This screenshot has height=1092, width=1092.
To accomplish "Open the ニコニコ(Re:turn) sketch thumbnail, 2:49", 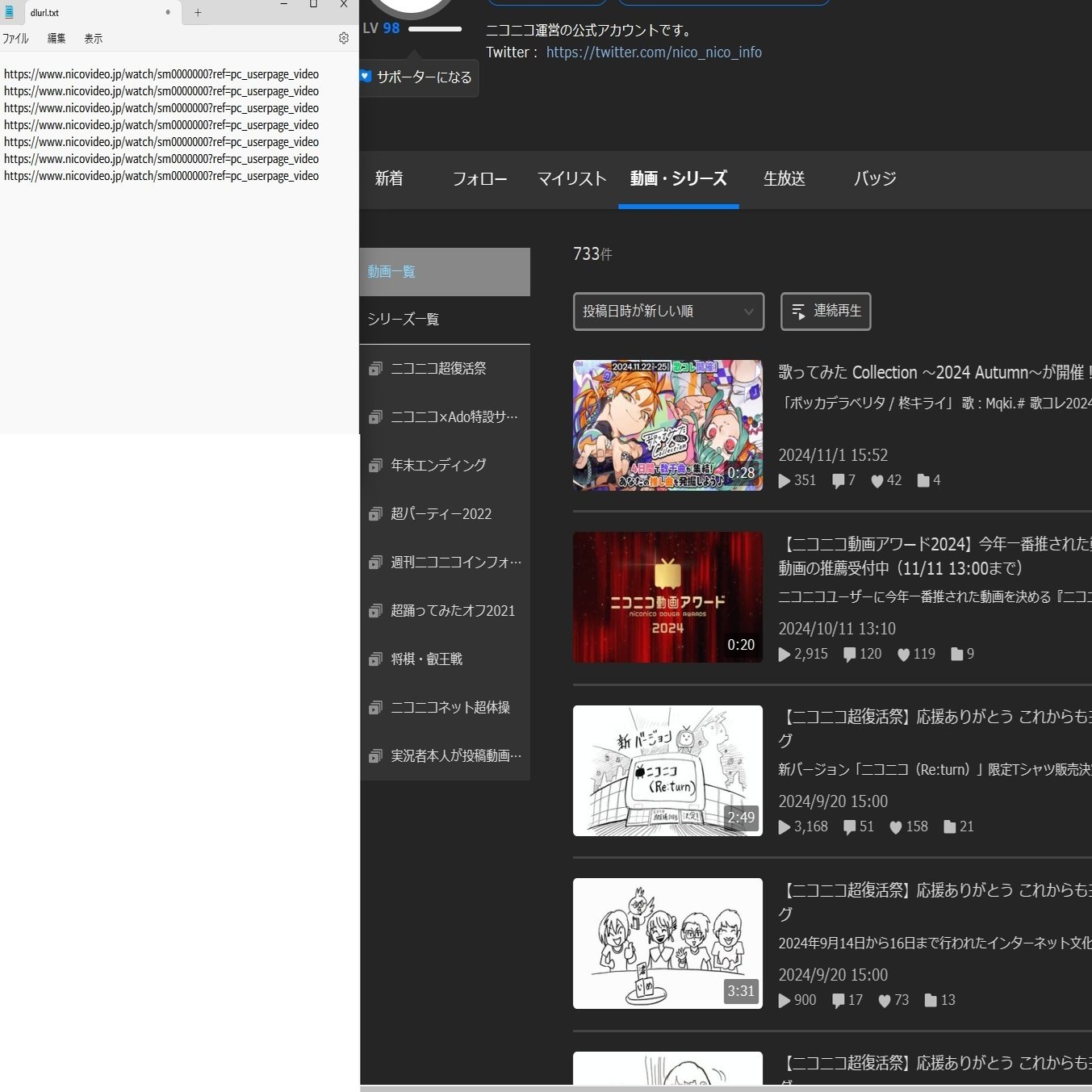I will pos(667,771).
